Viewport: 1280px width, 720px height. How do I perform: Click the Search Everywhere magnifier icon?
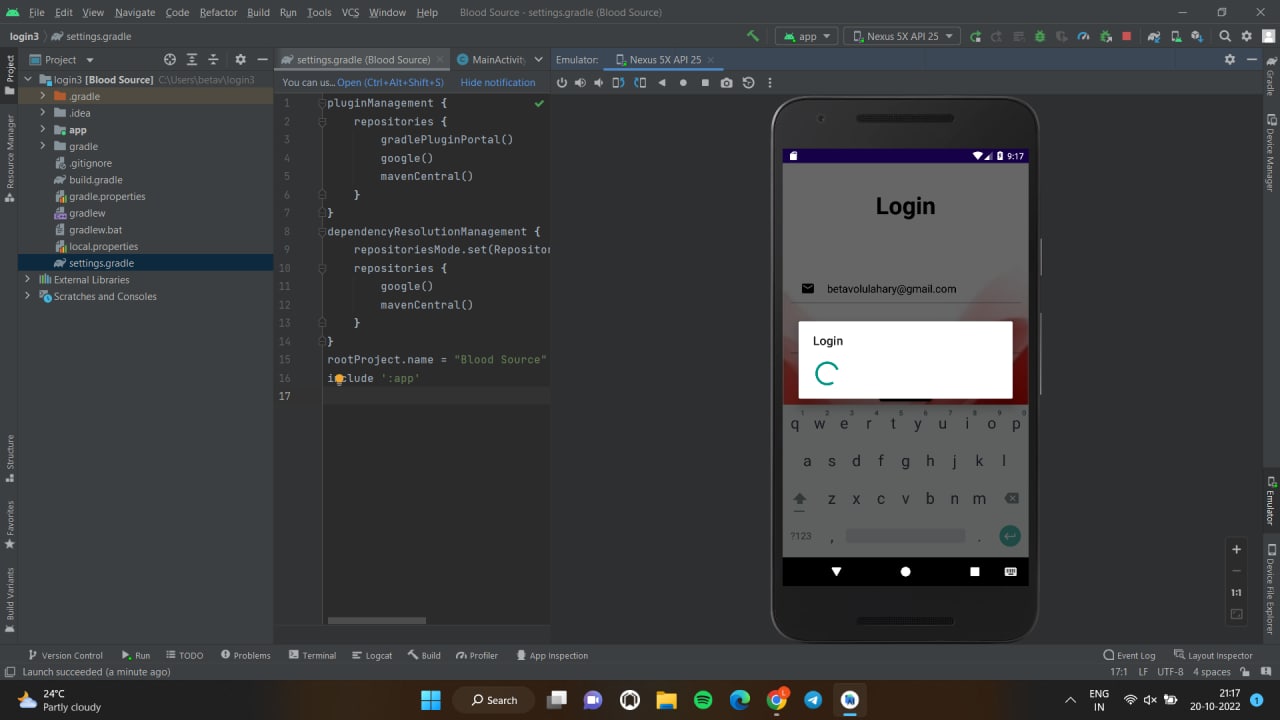(1225, 36)
